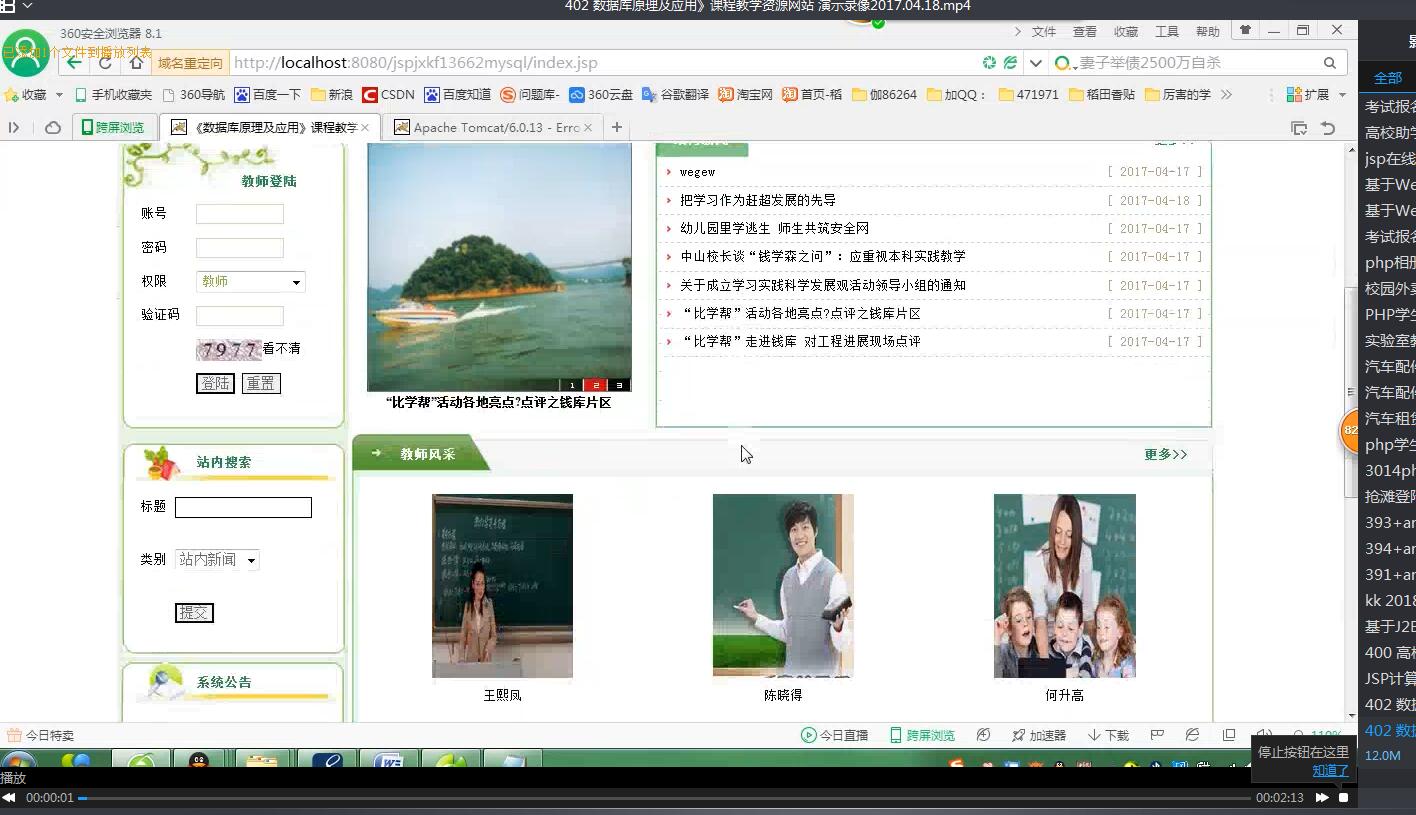Open the 百度知道 bookmark

pyautogui.click(x=457, y=94)
